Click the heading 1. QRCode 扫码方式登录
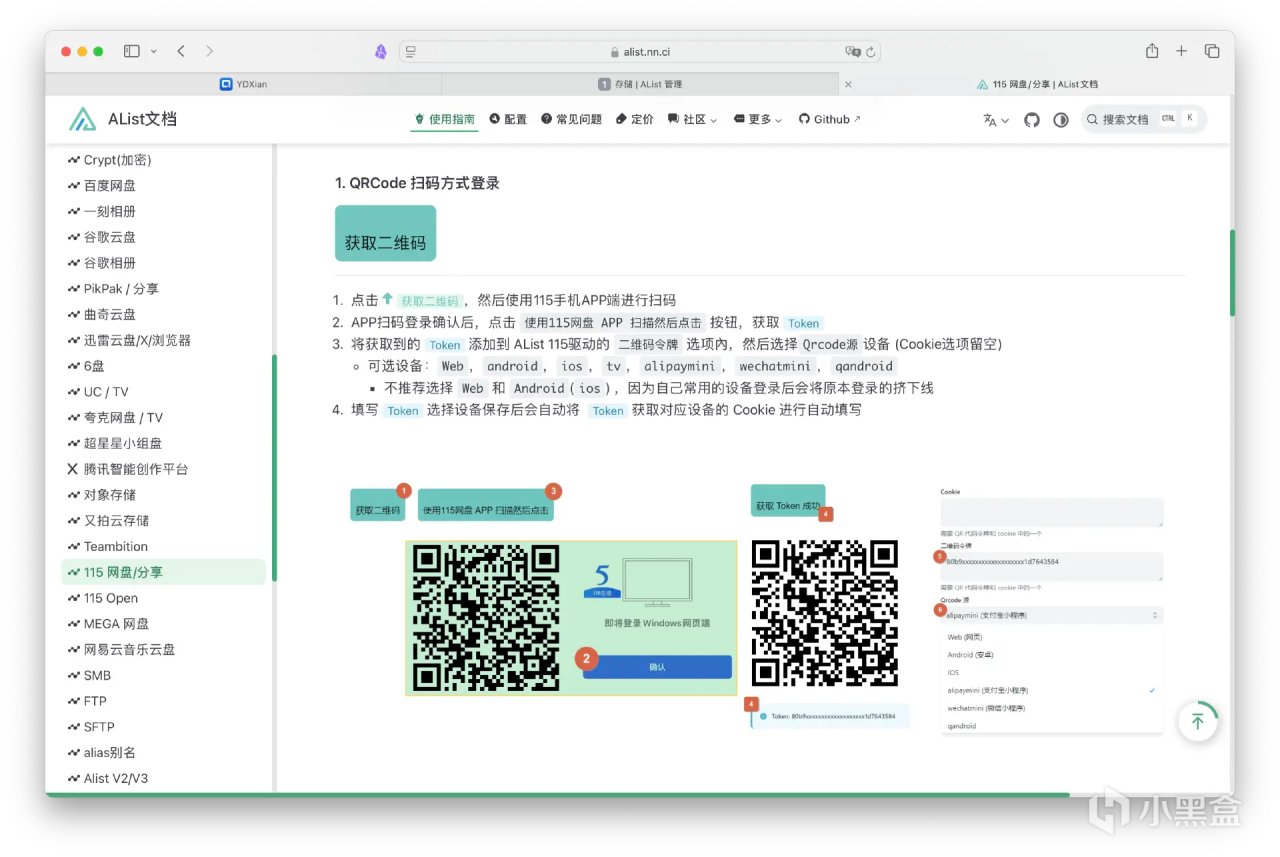 pyautogui.click(x=417, y=183)
